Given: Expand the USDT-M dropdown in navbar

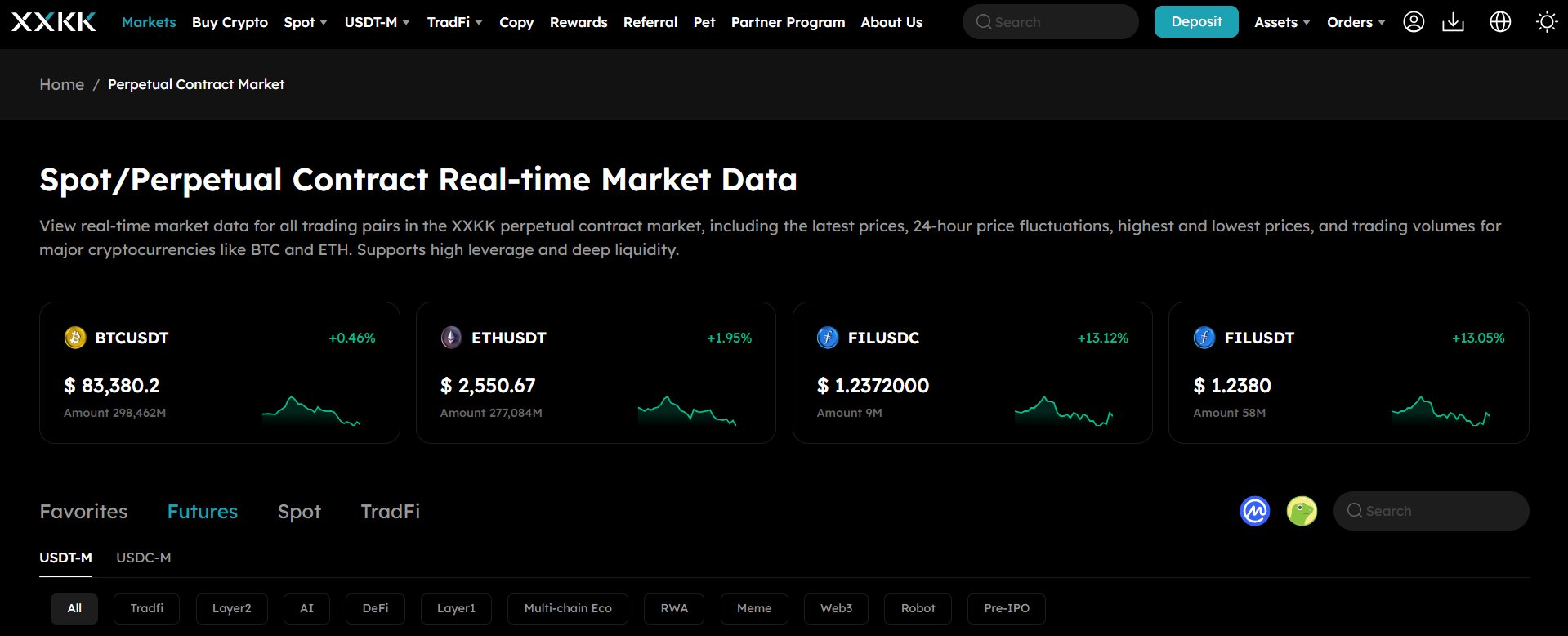Looking at the screenshot, I should pyautogui.click(x=377, y=22).
